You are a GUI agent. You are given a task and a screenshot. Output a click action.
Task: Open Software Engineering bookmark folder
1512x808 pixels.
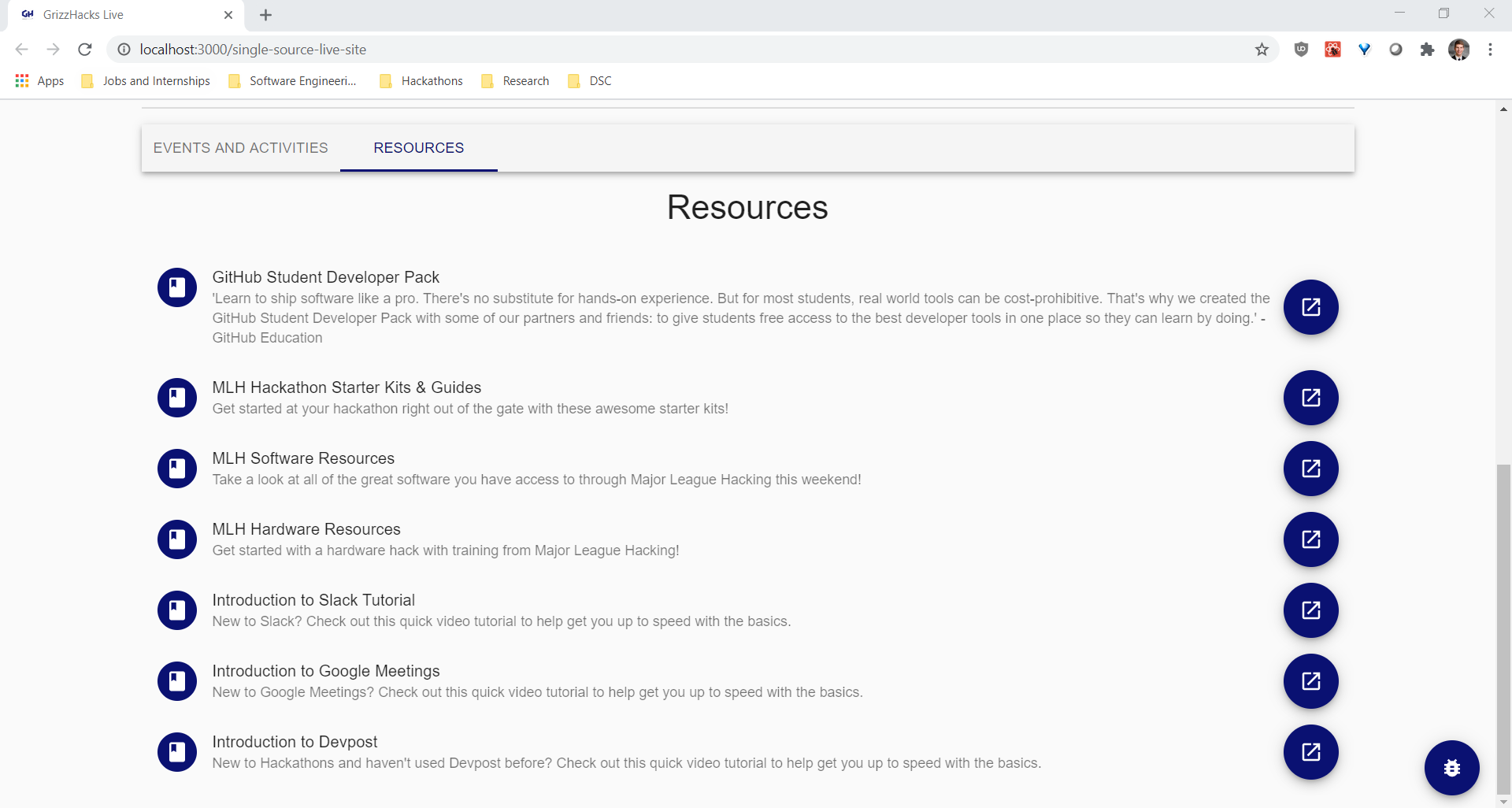point(292,81)
